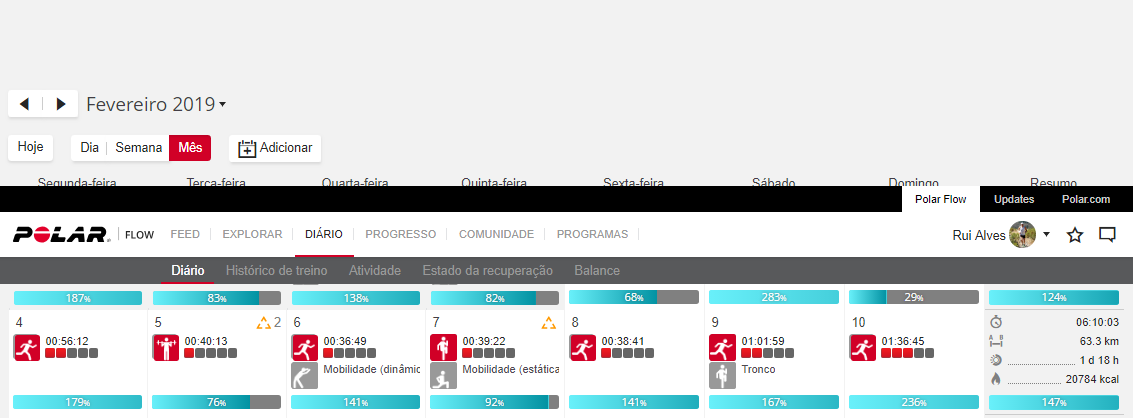Image resolution: width=1133 pixels, height=418 pixels.
Task: Click the Polar logo
Action: [x=60, y=235]
